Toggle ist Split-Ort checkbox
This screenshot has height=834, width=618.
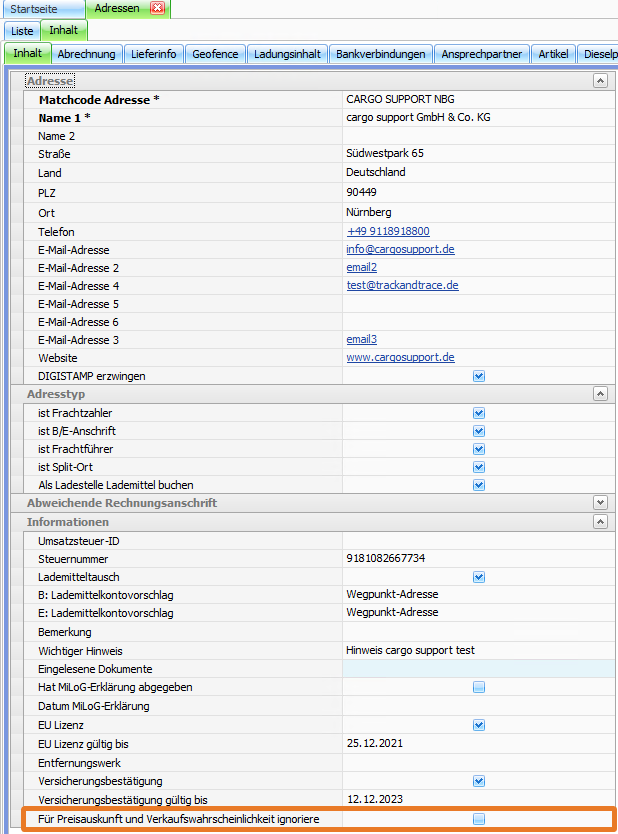coord(479,467)
